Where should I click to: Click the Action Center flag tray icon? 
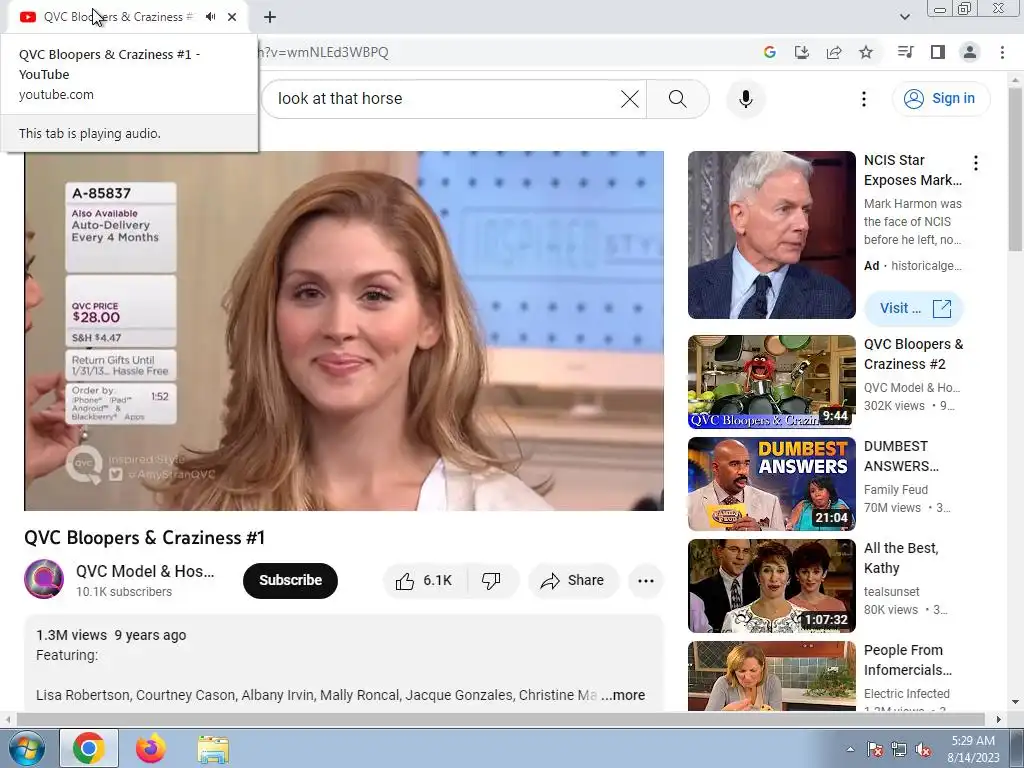coord(875,749)
